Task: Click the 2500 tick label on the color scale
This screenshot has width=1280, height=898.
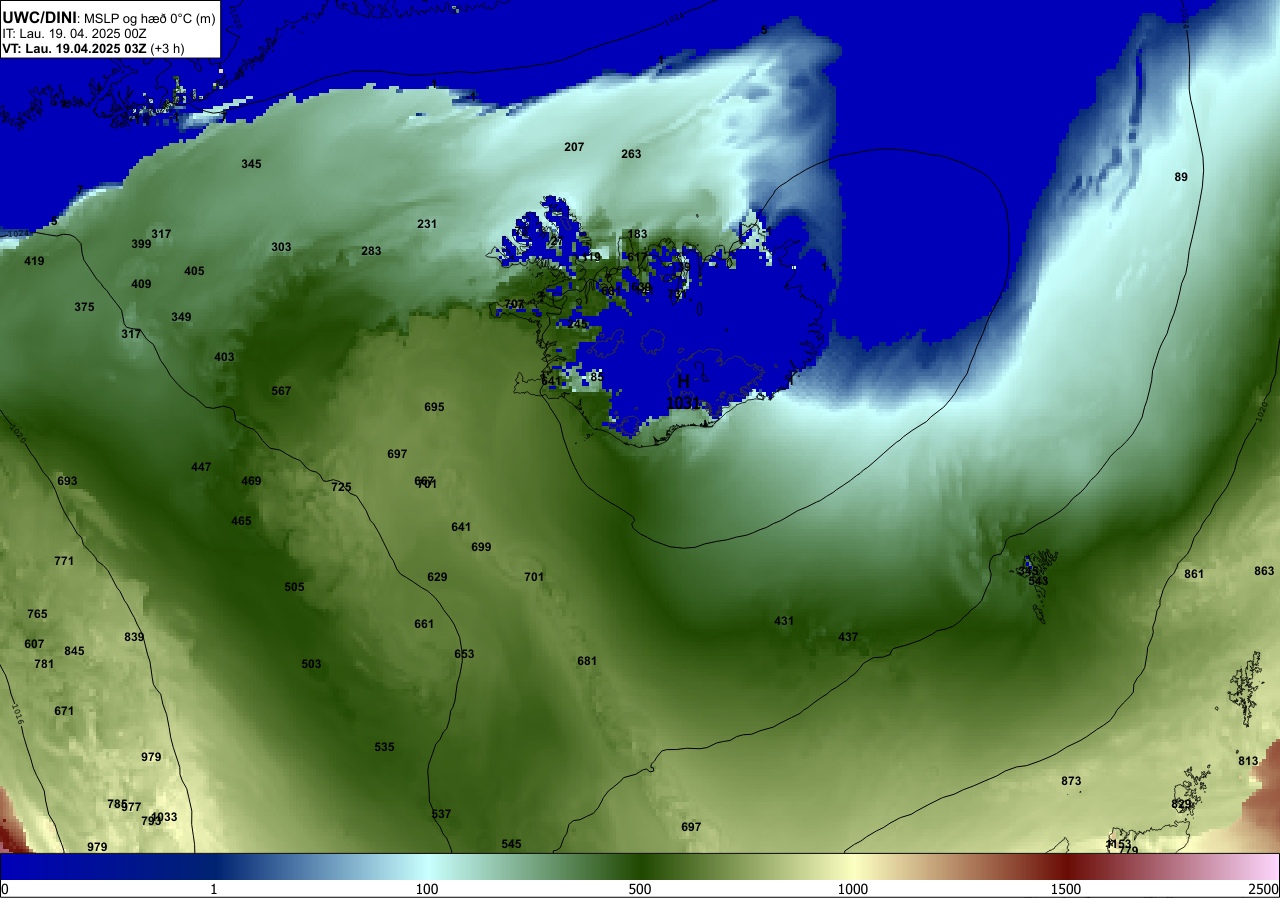Action: point(1264,889)
